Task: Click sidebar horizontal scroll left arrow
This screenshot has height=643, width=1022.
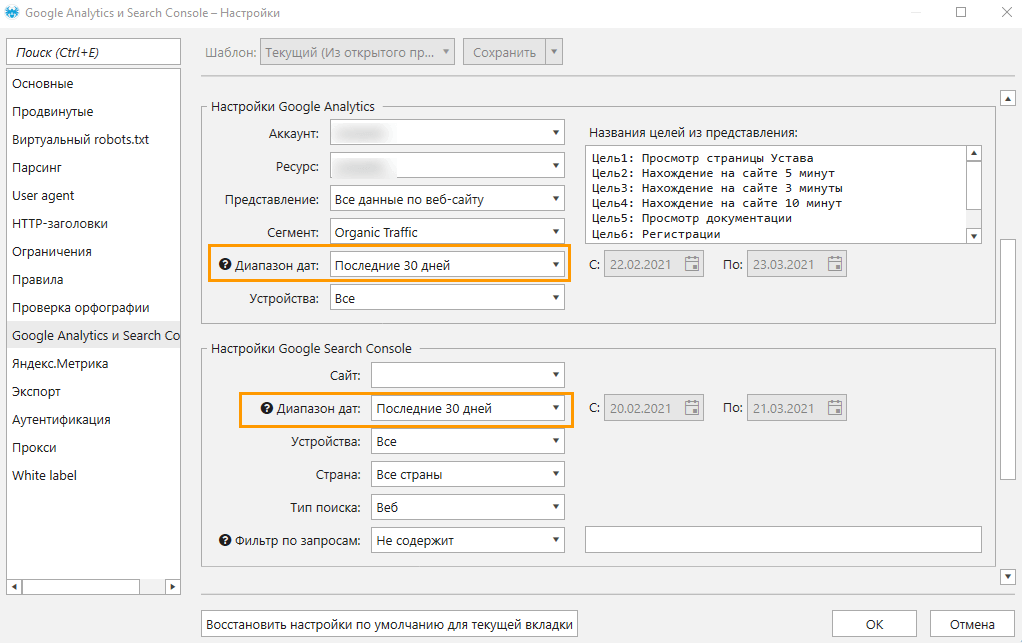Action: coord(14,586)
